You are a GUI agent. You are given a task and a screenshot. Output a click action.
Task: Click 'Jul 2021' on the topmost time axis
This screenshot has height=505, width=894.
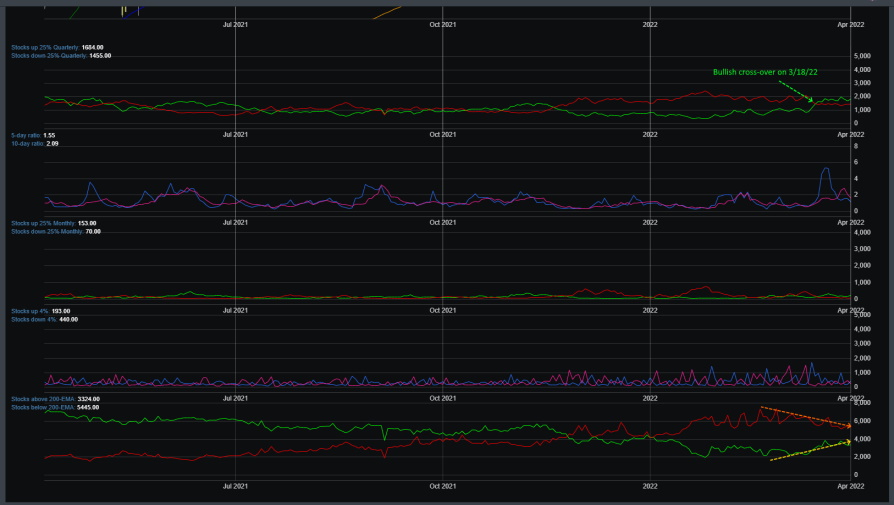235,25
